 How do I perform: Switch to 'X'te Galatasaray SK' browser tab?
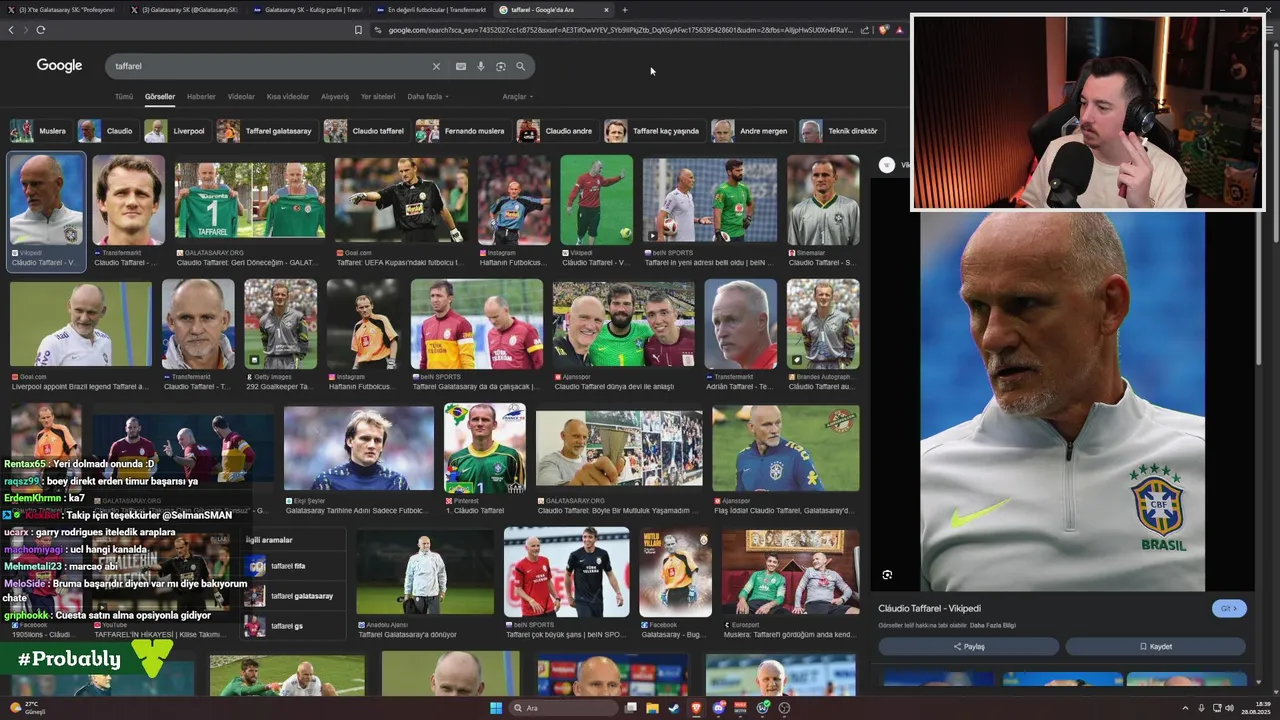(x=60, y=10)
